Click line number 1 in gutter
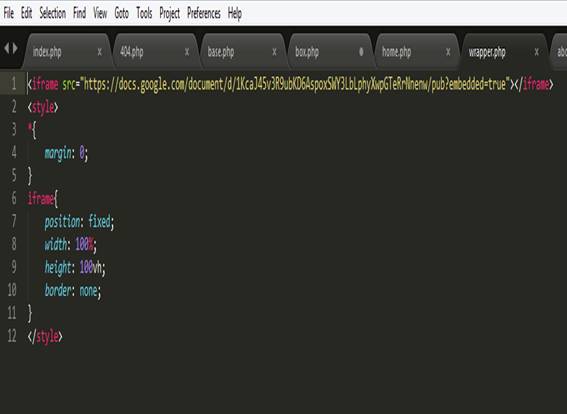This screenshot has height=414, width=567. click(14, 84)
